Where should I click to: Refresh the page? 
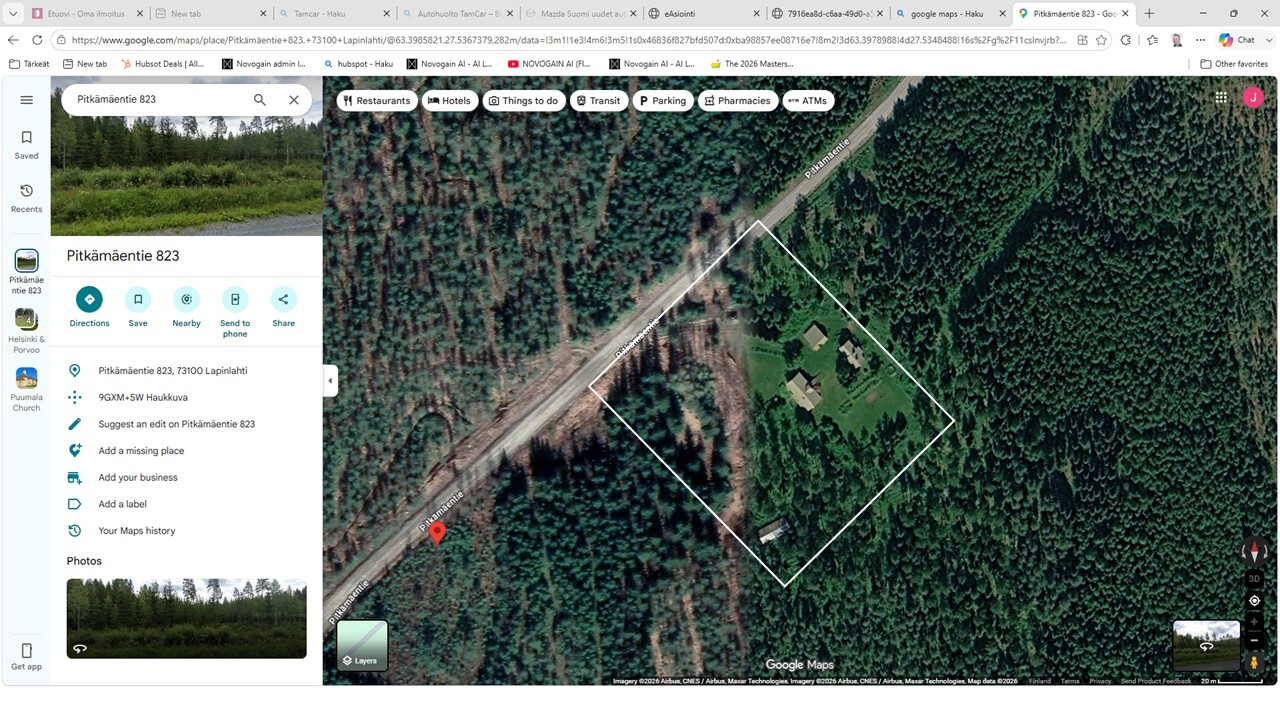(x=37, y=40)
